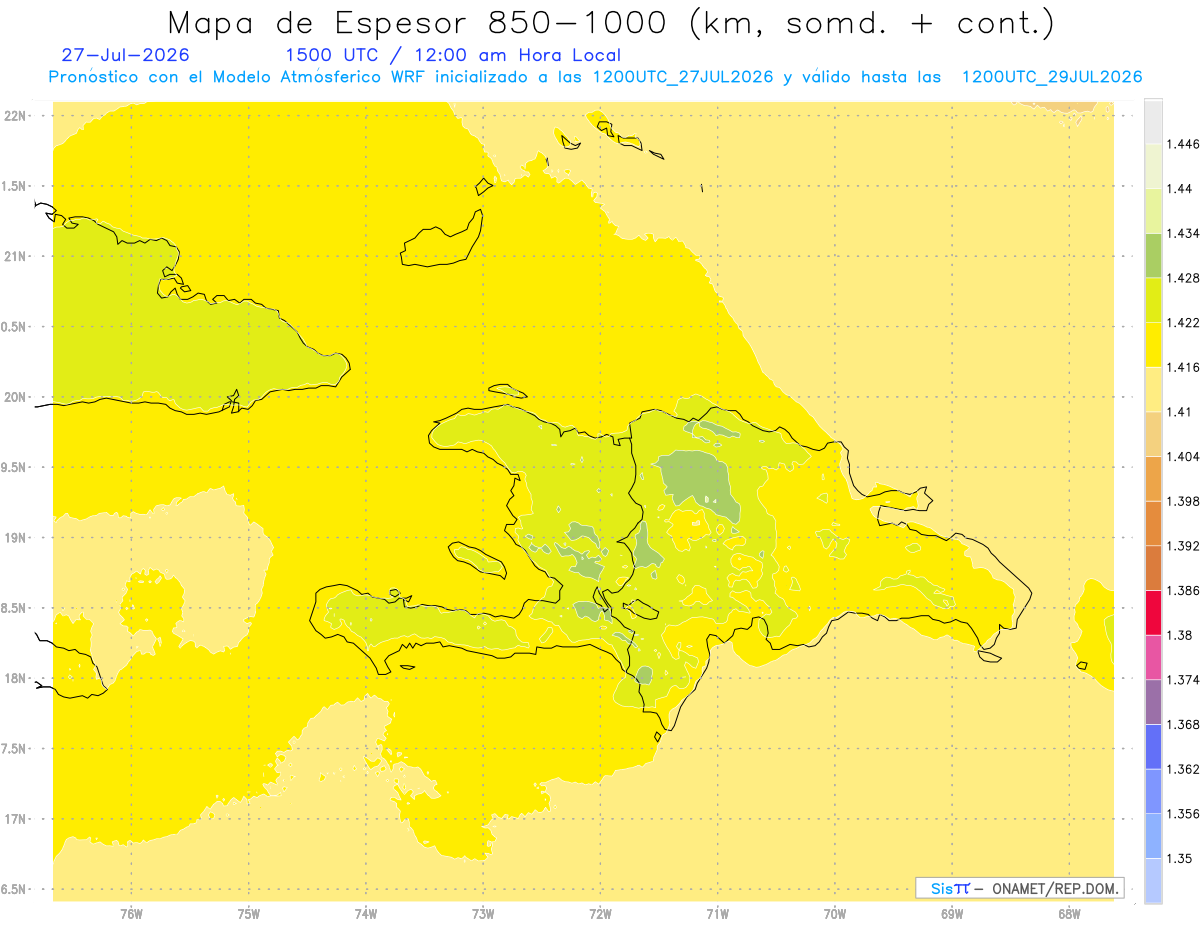
Task: Click the 'ONAMET/REP.DOM.' label box
Action: (x=1019, y=888)
